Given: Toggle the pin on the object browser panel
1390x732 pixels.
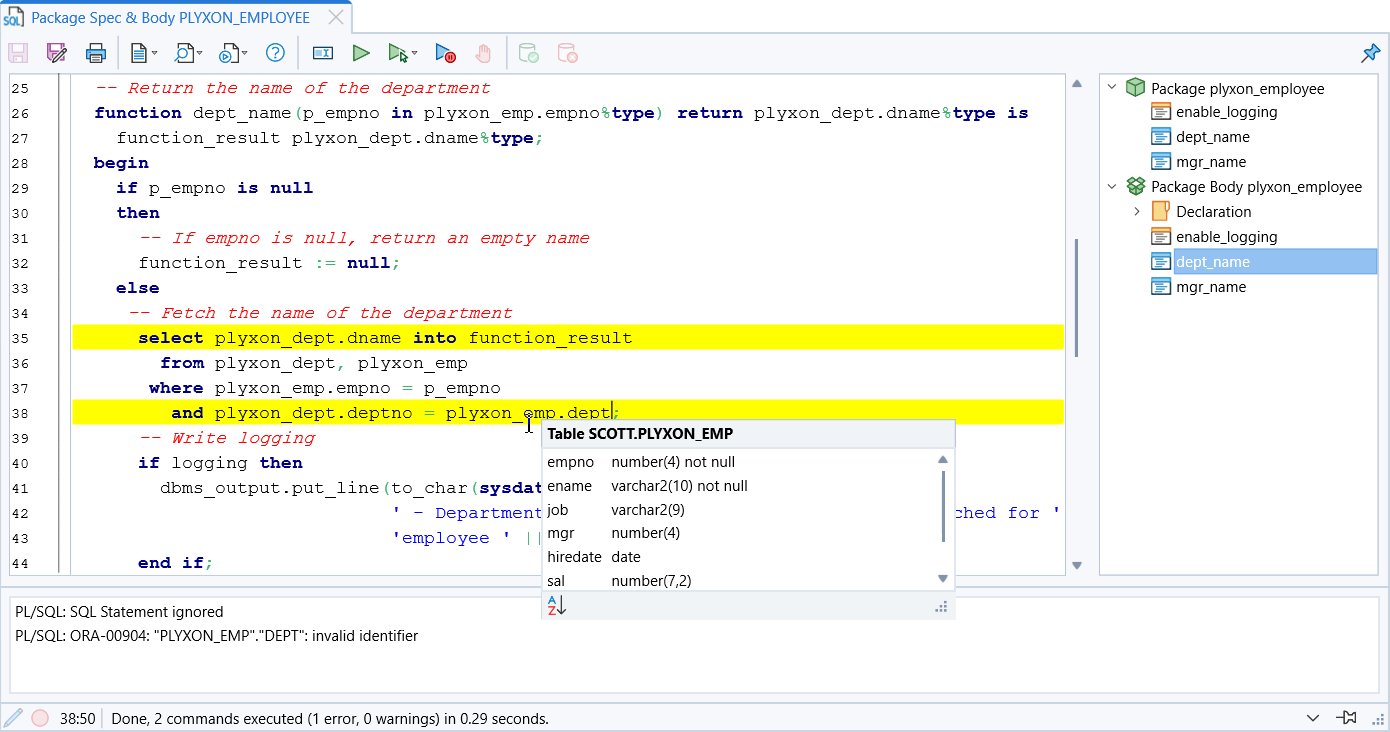Looking at the screenshot, I should (1371, 52).
